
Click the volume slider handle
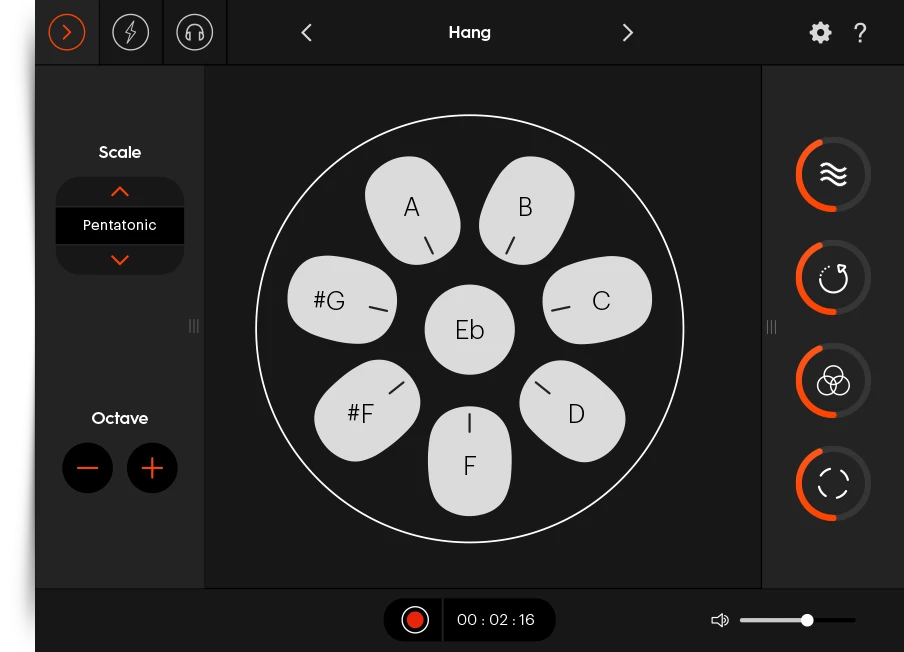(x=807, y=621)
